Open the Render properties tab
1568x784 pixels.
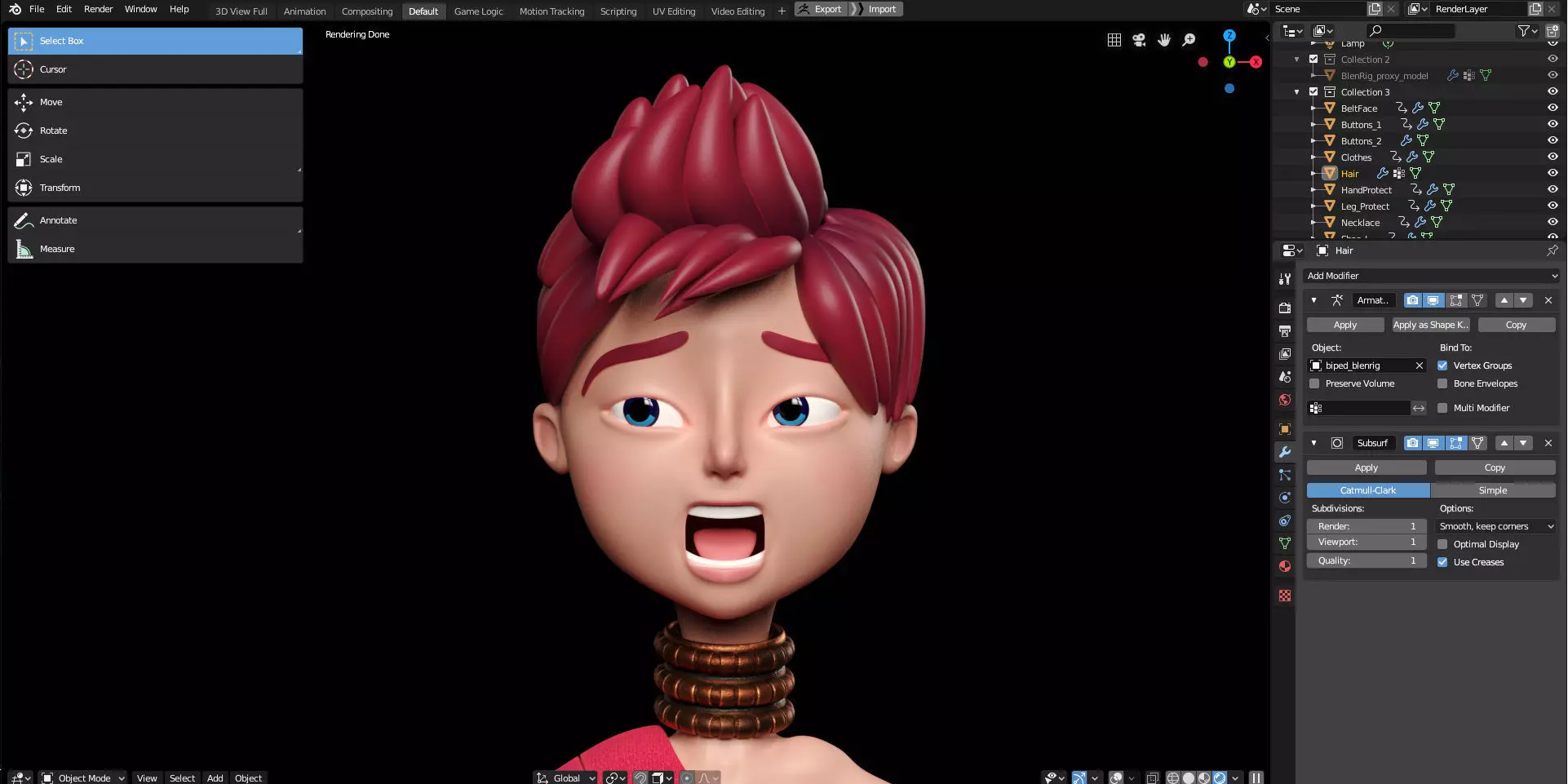(x=1285, y=308)
